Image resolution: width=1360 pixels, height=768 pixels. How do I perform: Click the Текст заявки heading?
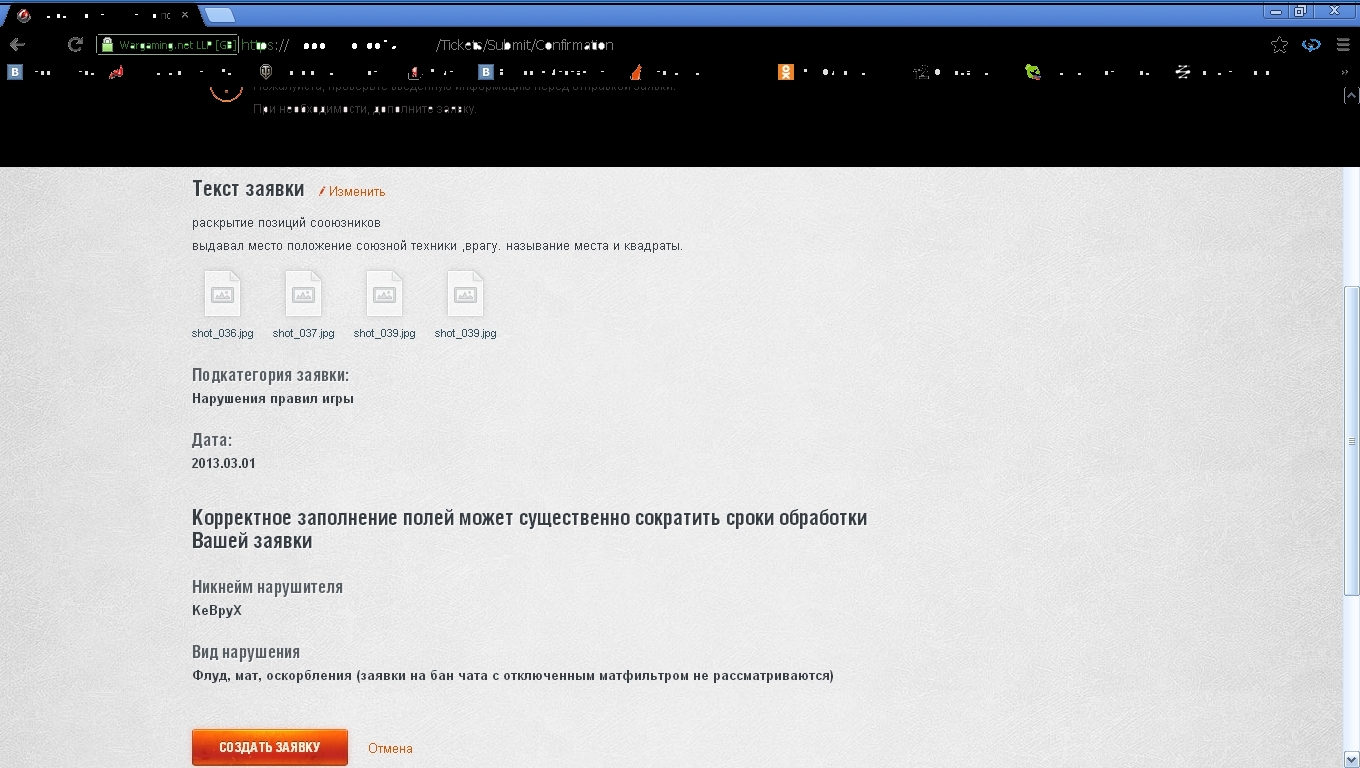(x=248, y=189)
